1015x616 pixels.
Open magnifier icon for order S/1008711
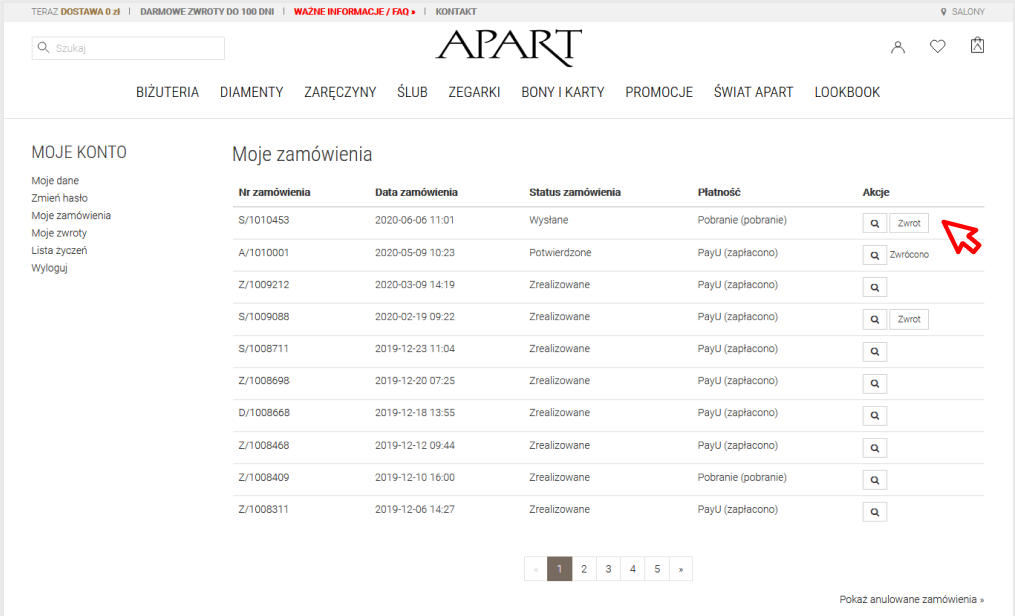coord(874,352)
